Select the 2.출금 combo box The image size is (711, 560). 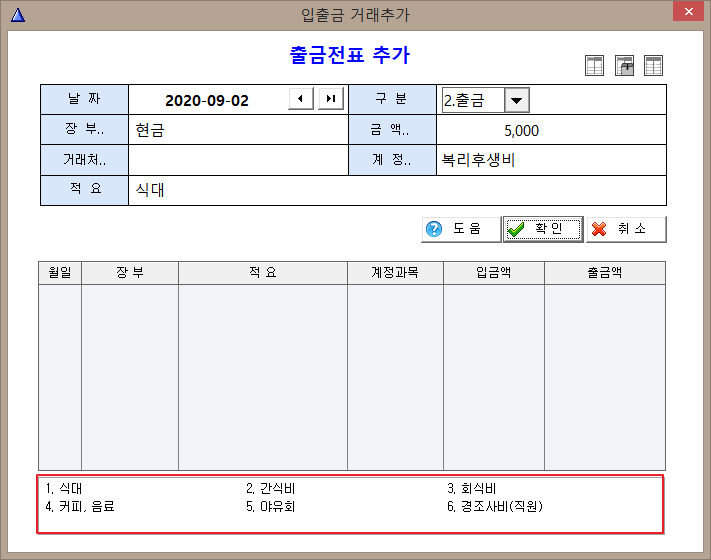(486, 100)
